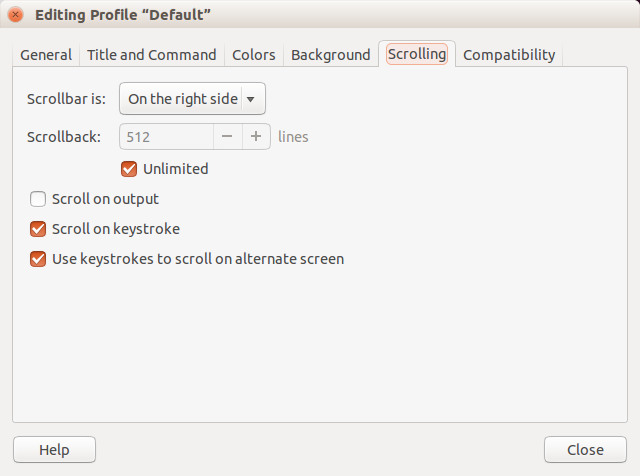Toggle keystroke scrolling on alternate screen
640x476 pixels.
[39, 259]
